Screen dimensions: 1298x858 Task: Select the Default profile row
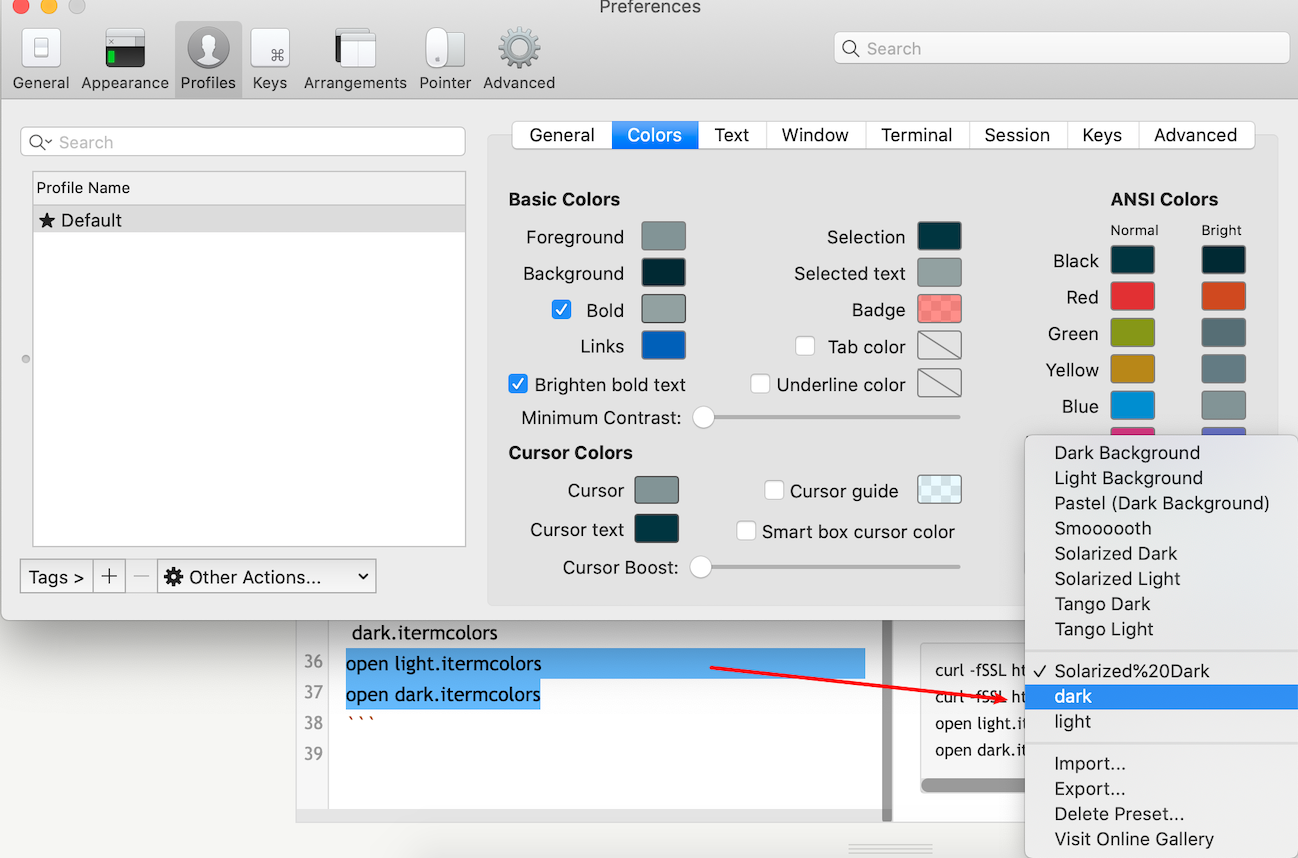249,220
